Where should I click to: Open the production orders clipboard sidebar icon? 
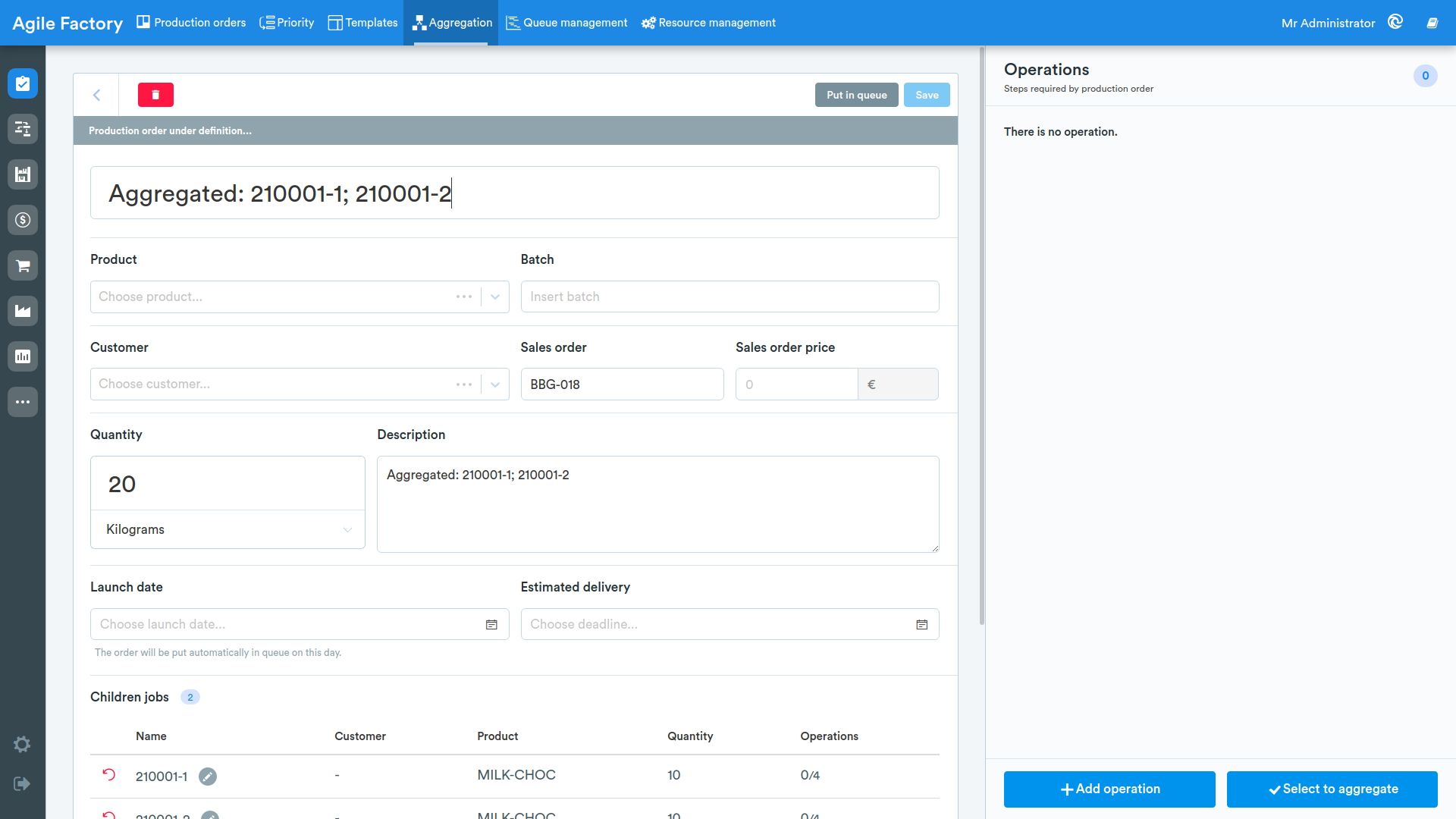coord(23,83)
